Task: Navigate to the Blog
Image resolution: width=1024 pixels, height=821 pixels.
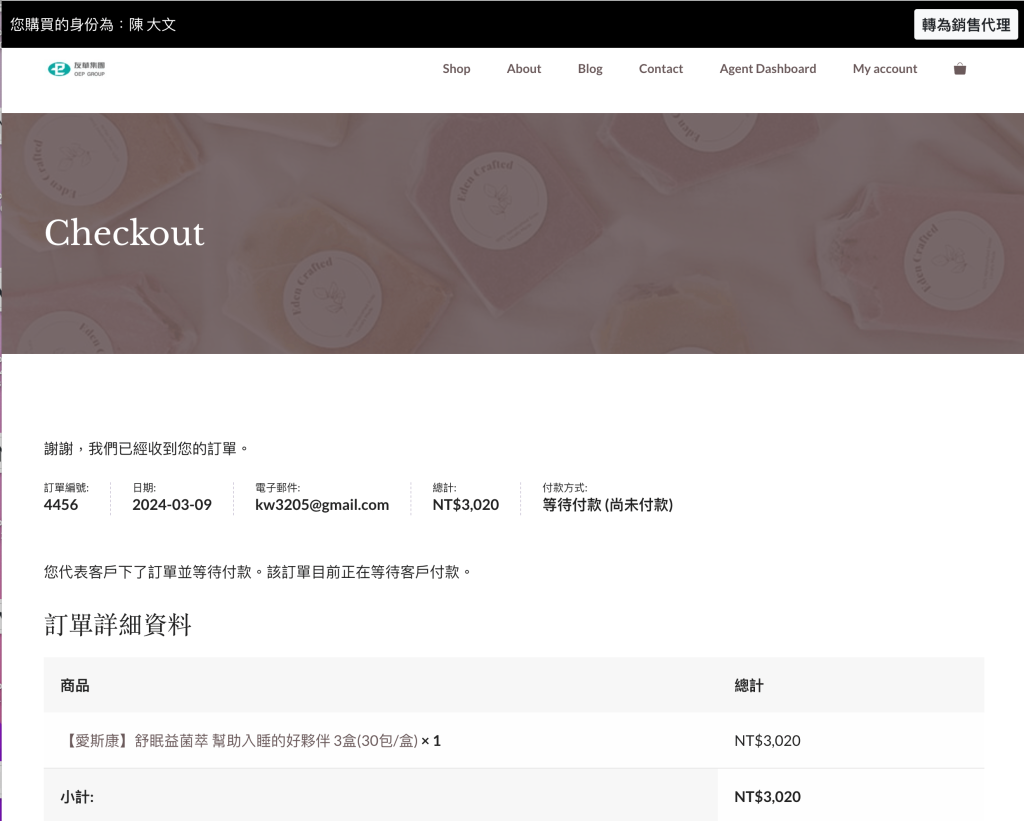Action: tap(590, 69)
